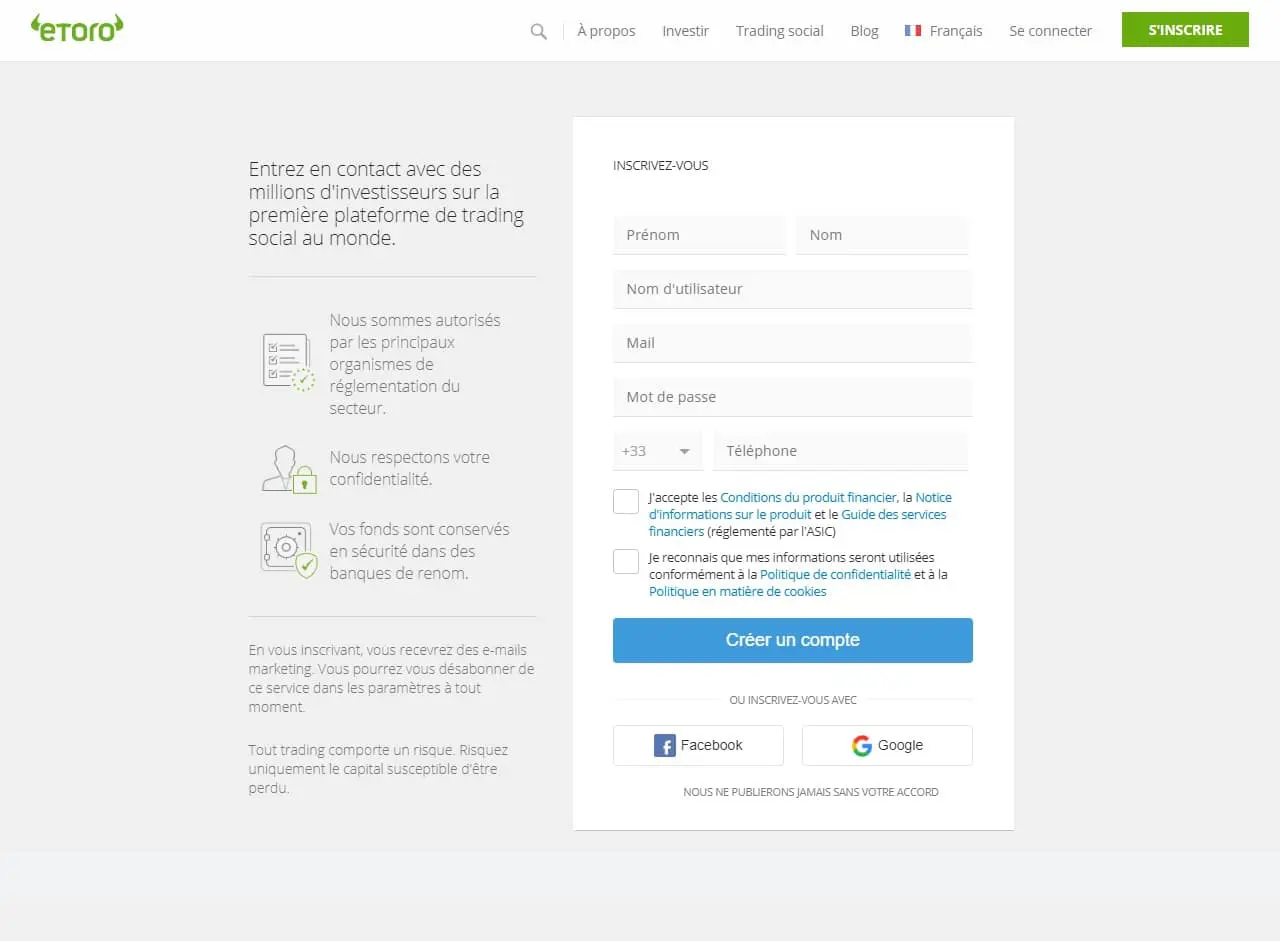Click the regulation document badge icon

click(287, 362)
